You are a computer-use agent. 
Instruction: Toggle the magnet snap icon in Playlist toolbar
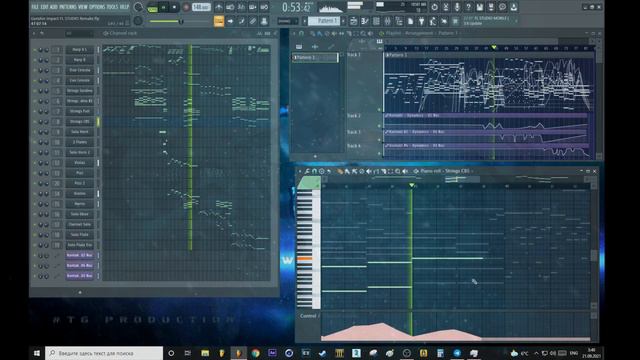301,33
